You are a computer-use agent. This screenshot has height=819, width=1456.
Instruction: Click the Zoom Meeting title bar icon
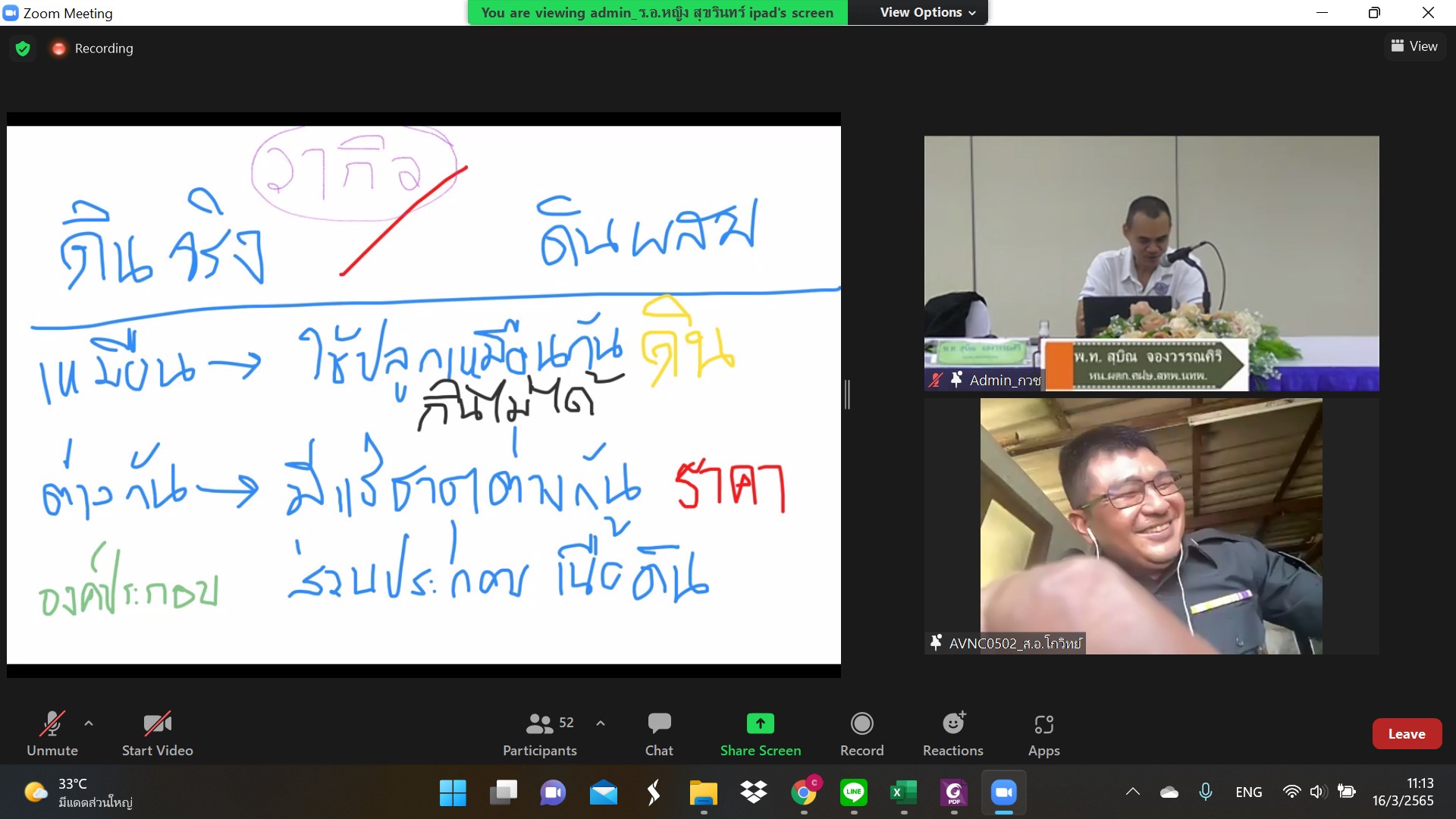point(11,13)
